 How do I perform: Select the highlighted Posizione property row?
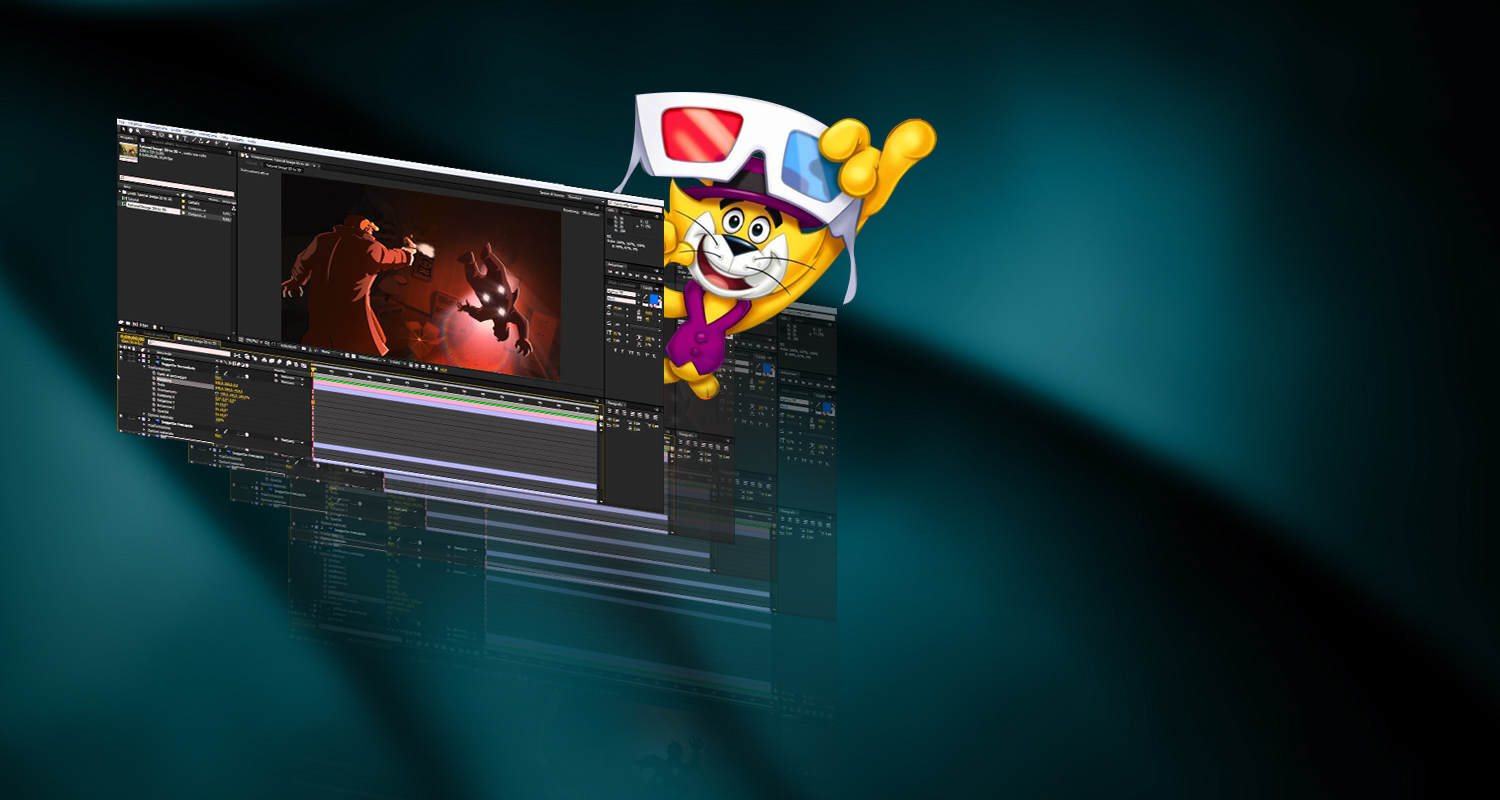pyautogui.click(x=185, y=382)
